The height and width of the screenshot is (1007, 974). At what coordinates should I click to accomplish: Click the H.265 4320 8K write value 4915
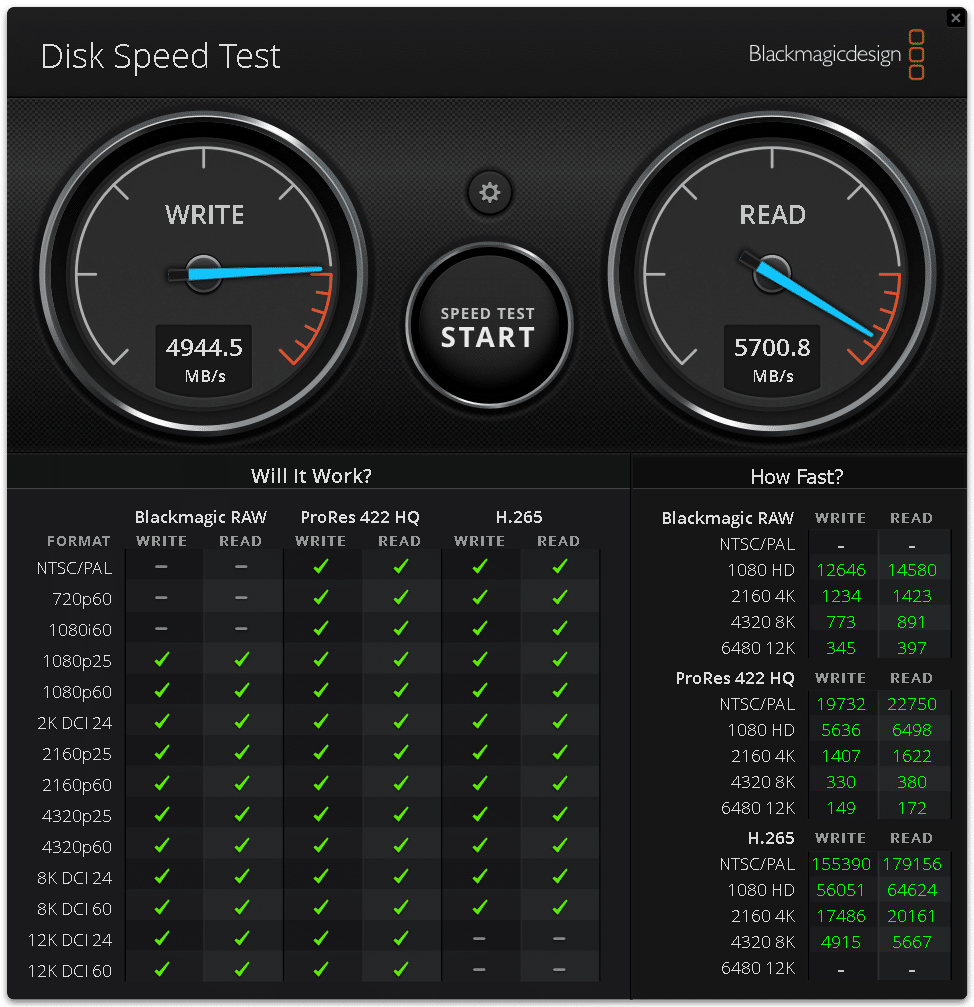841,942
